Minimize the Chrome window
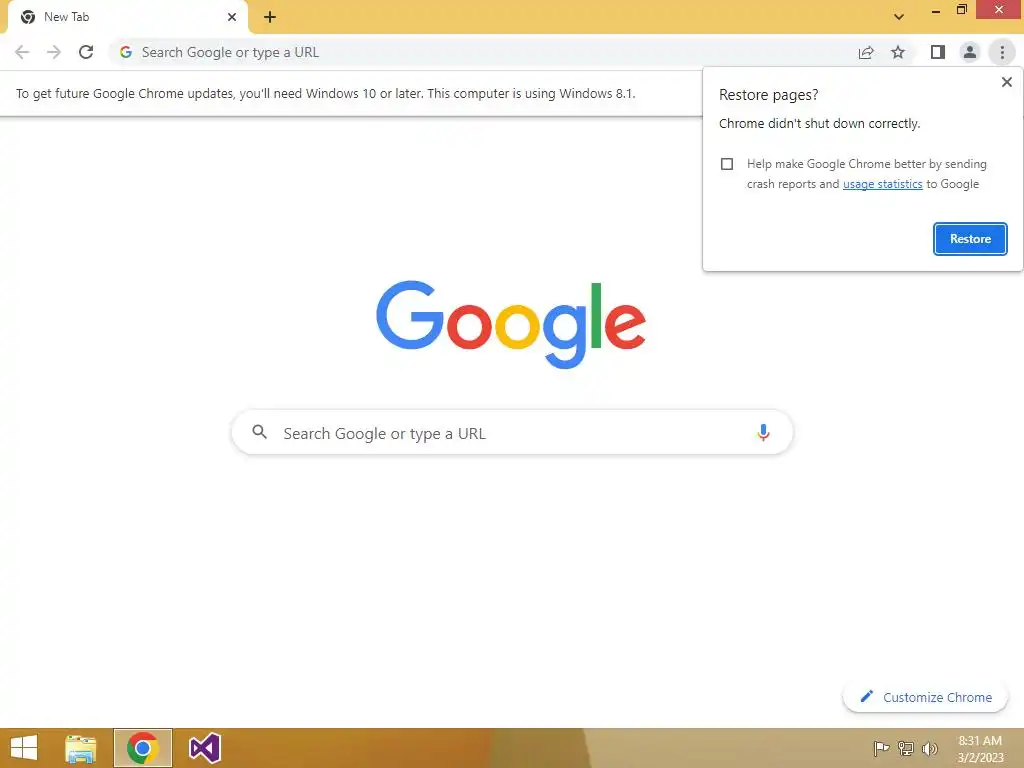1024x768 pixels. [x=935, y=11]
